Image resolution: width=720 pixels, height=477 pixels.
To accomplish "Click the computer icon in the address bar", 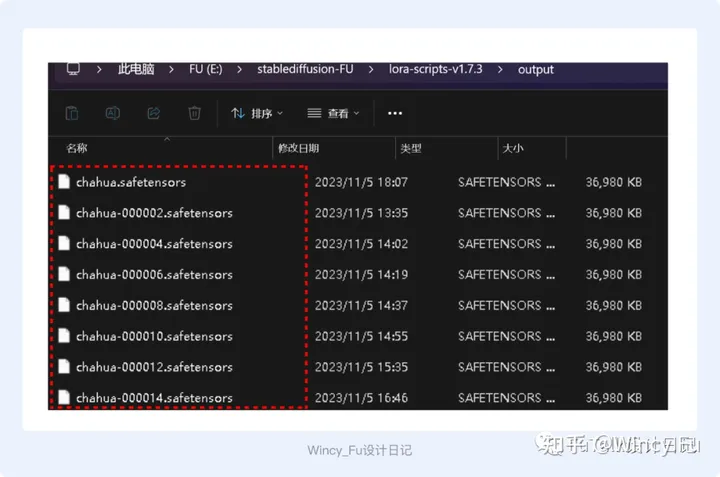I will click(x=73, y=69).
